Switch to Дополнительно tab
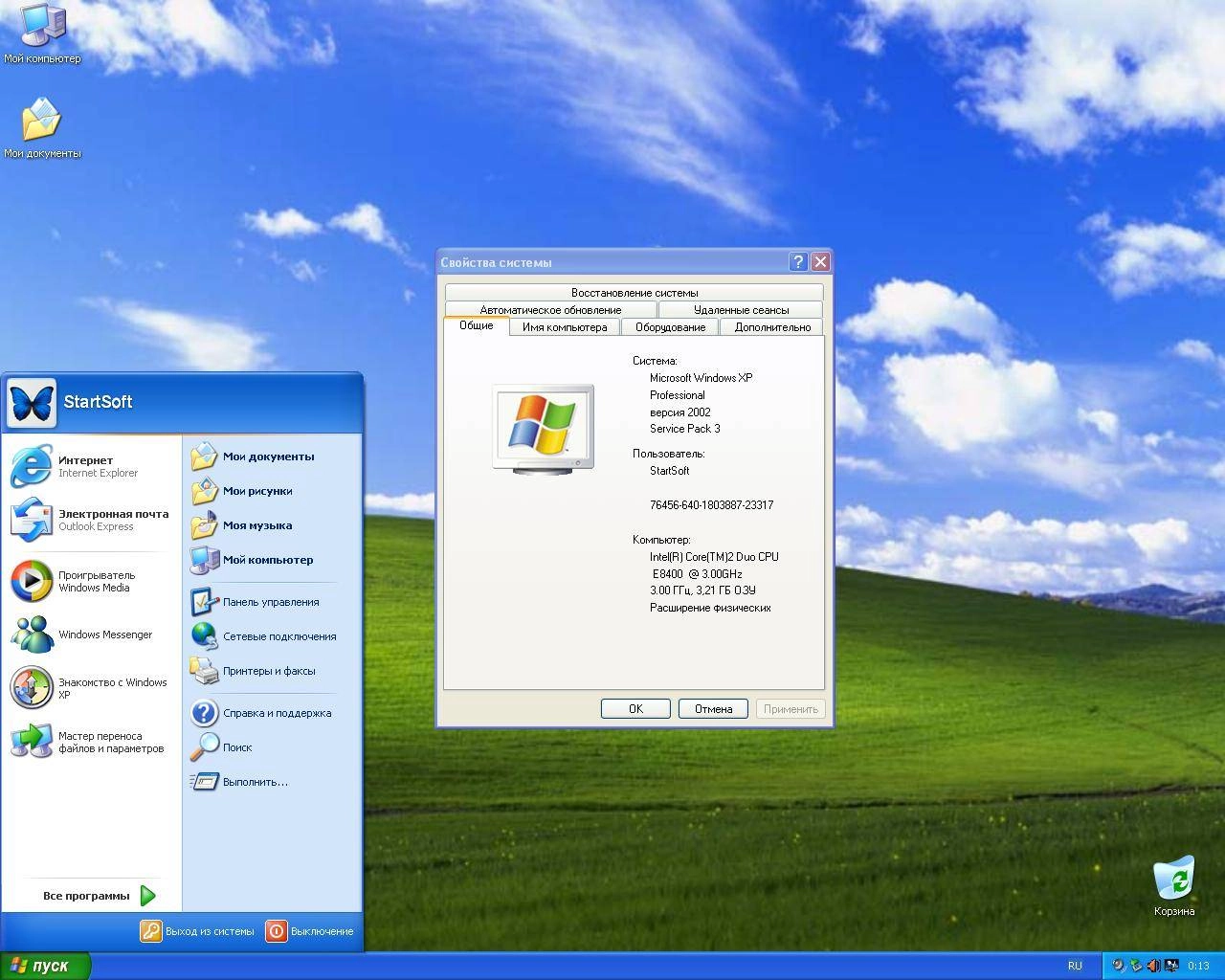1225x980 pixels. (x=772, y=327)
